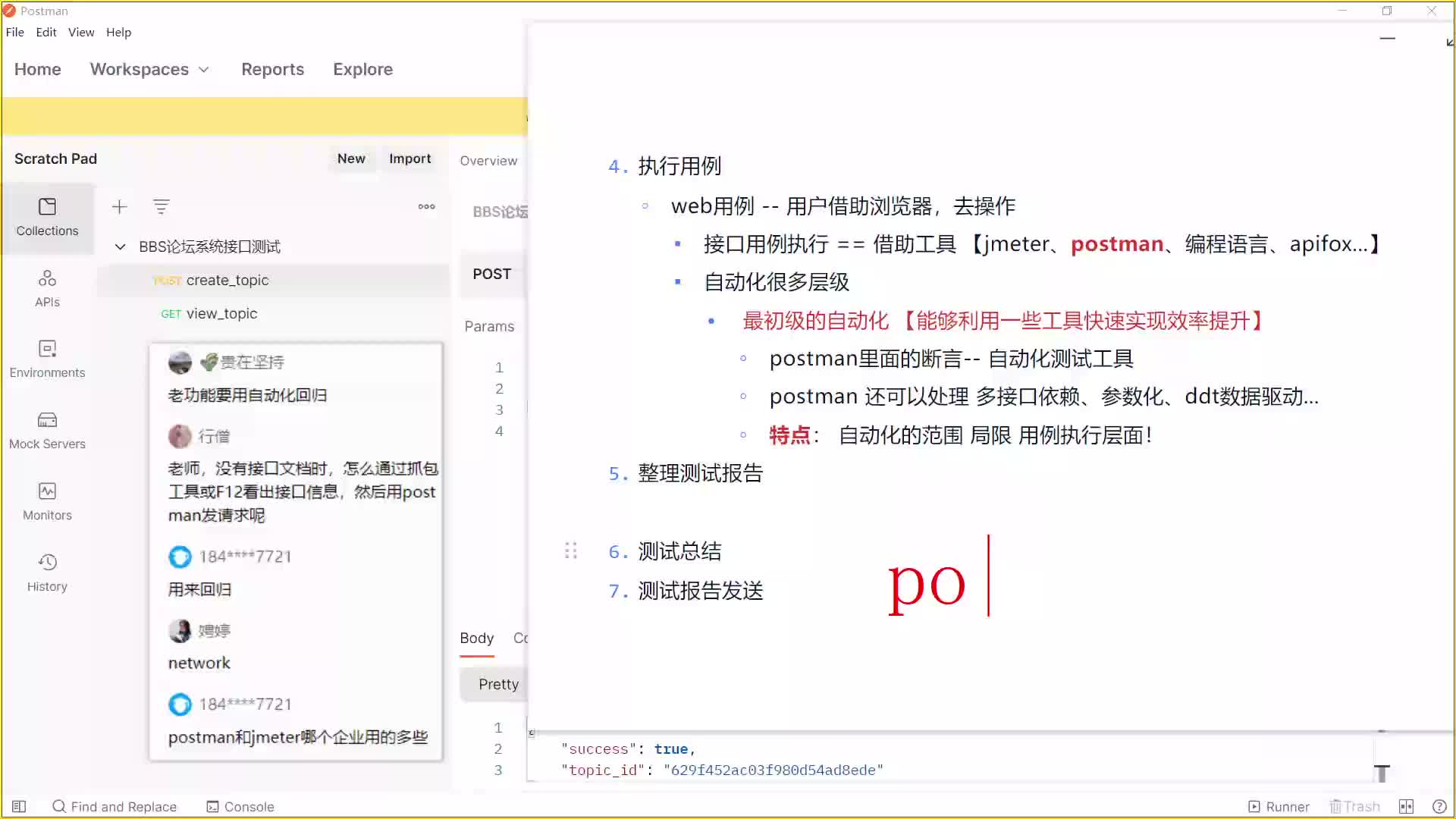The width and height of the screenshot is (1456, 819).
Task: Click the text tool T icon
Action: 1381,773
